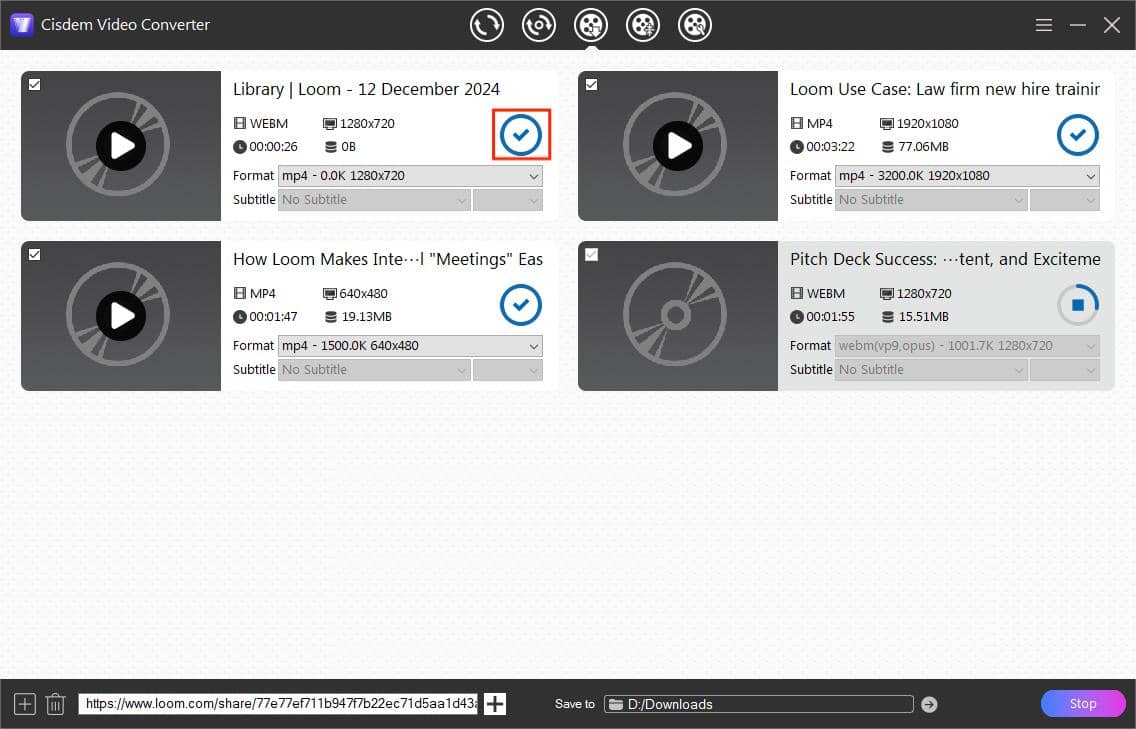This screenshot has width=1136, height=729.
Task: Click the completed checkmark for Library | Loom
Action: click(521, 135)
